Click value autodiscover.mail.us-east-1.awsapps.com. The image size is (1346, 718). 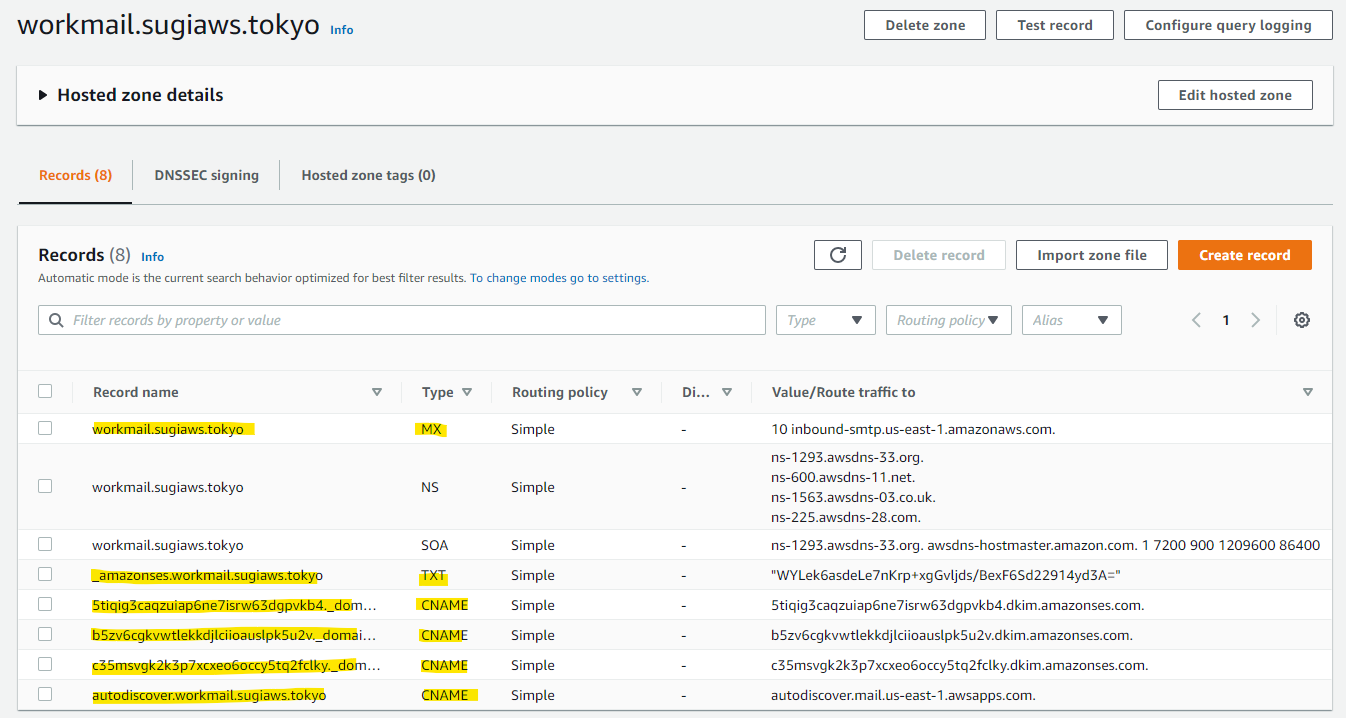coord(903,695)
